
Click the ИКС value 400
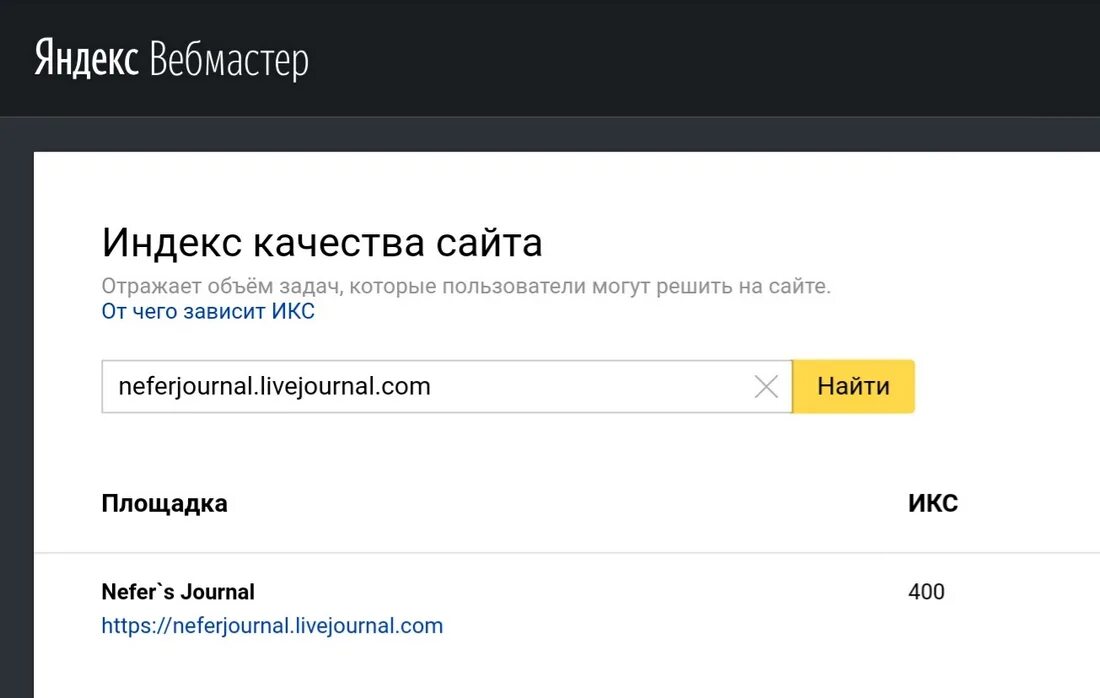926,592
